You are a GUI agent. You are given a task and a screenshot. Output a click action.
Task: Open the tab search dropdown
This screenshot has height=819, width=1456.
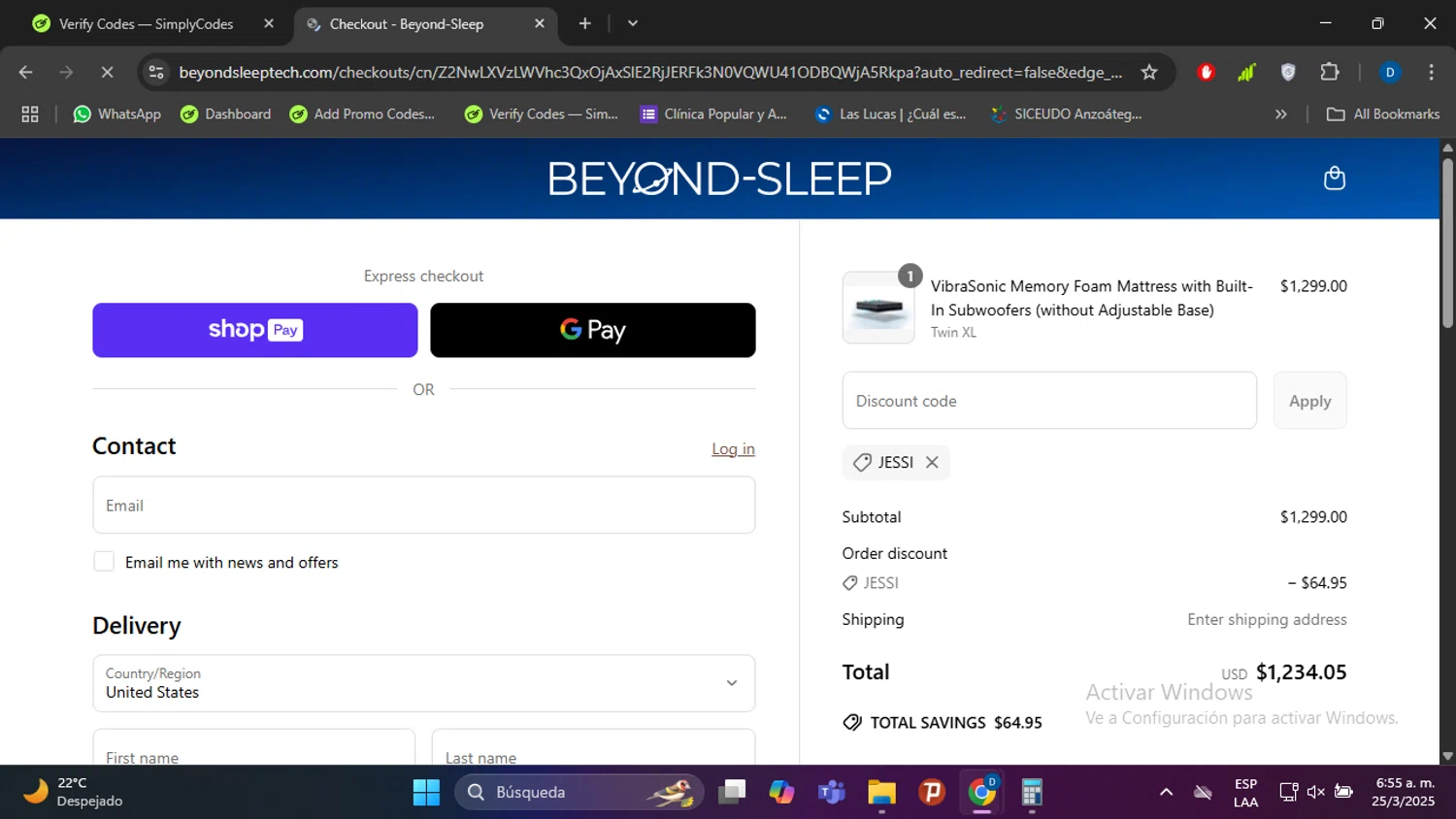coord(633,24)
